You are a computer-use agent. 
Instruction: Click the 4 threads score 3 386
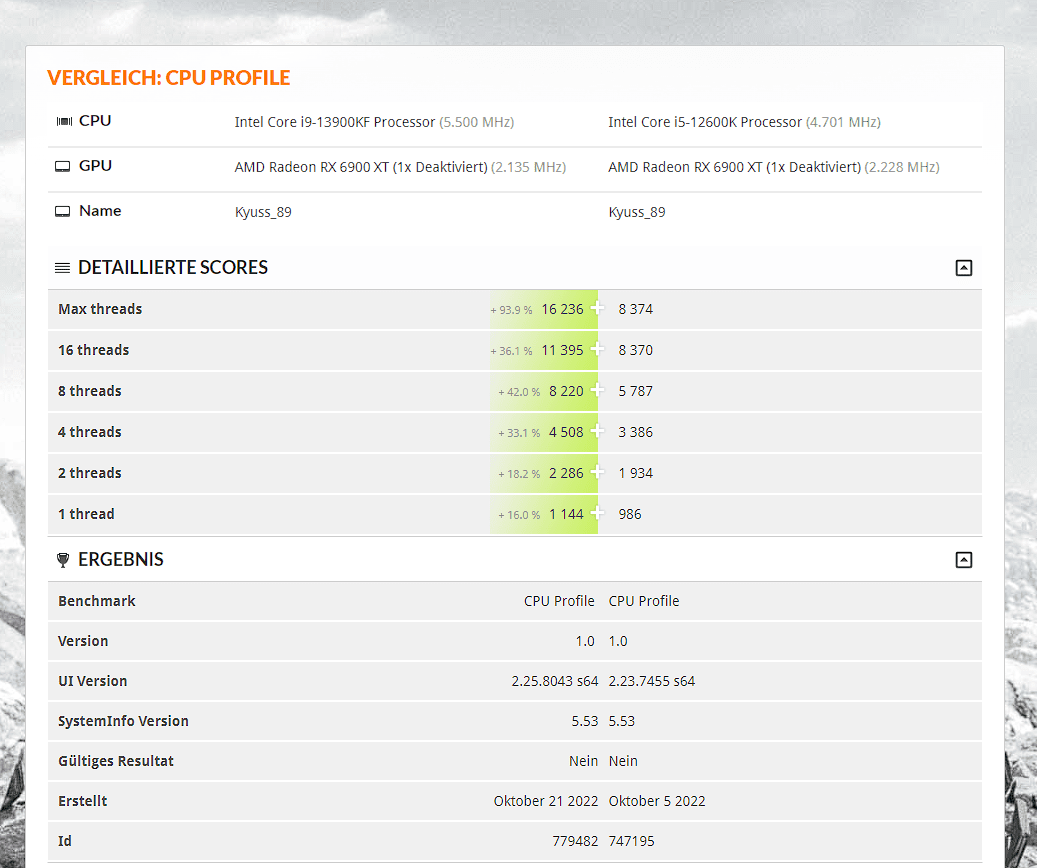(636, 432)
